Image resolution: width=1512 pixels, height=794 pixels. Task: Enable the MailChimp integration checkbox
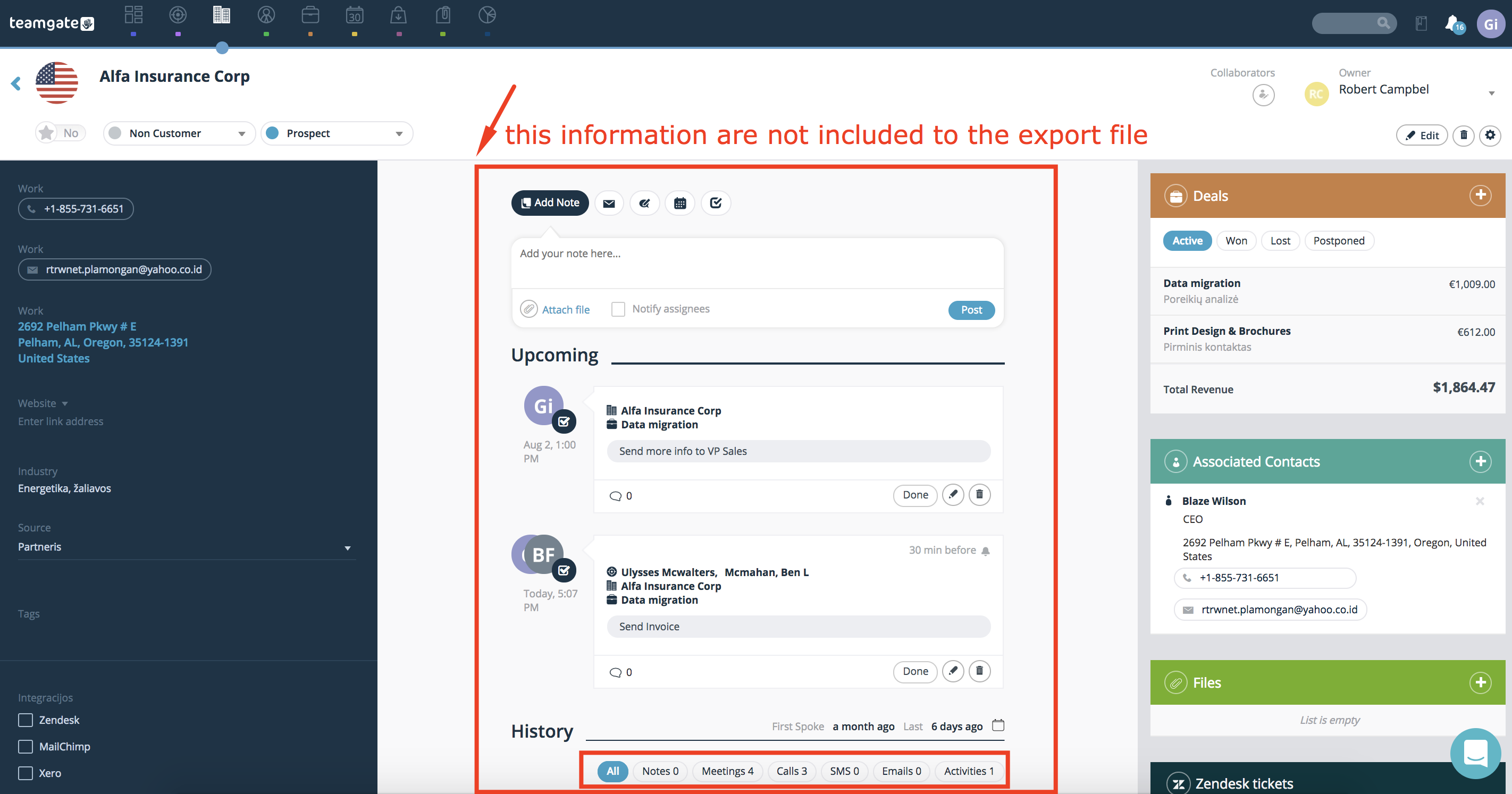click(25, 747)
